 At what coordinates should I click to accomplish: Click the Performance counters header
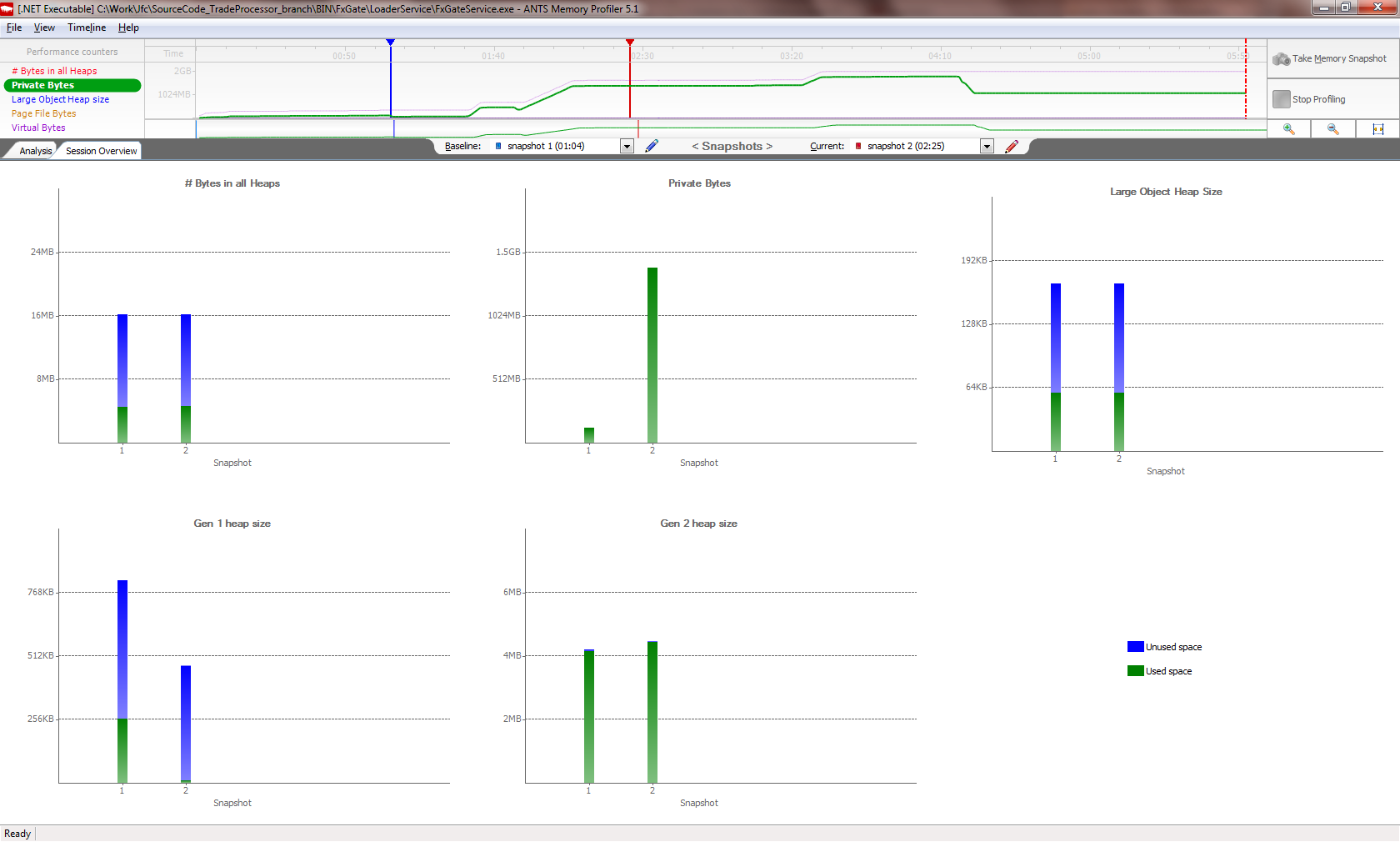coord(72,52)
